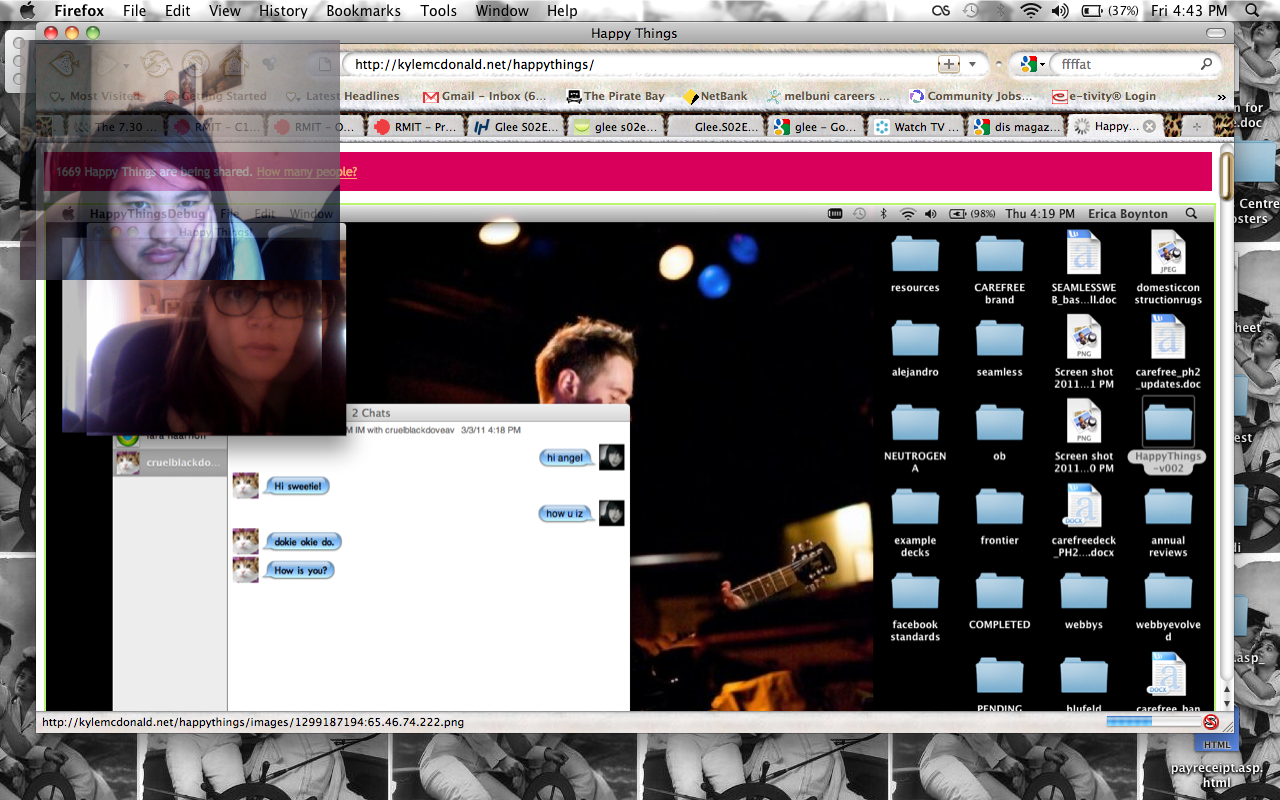
Task: Click the battery (37%) indicator
Action: (x=1108, y=11)
